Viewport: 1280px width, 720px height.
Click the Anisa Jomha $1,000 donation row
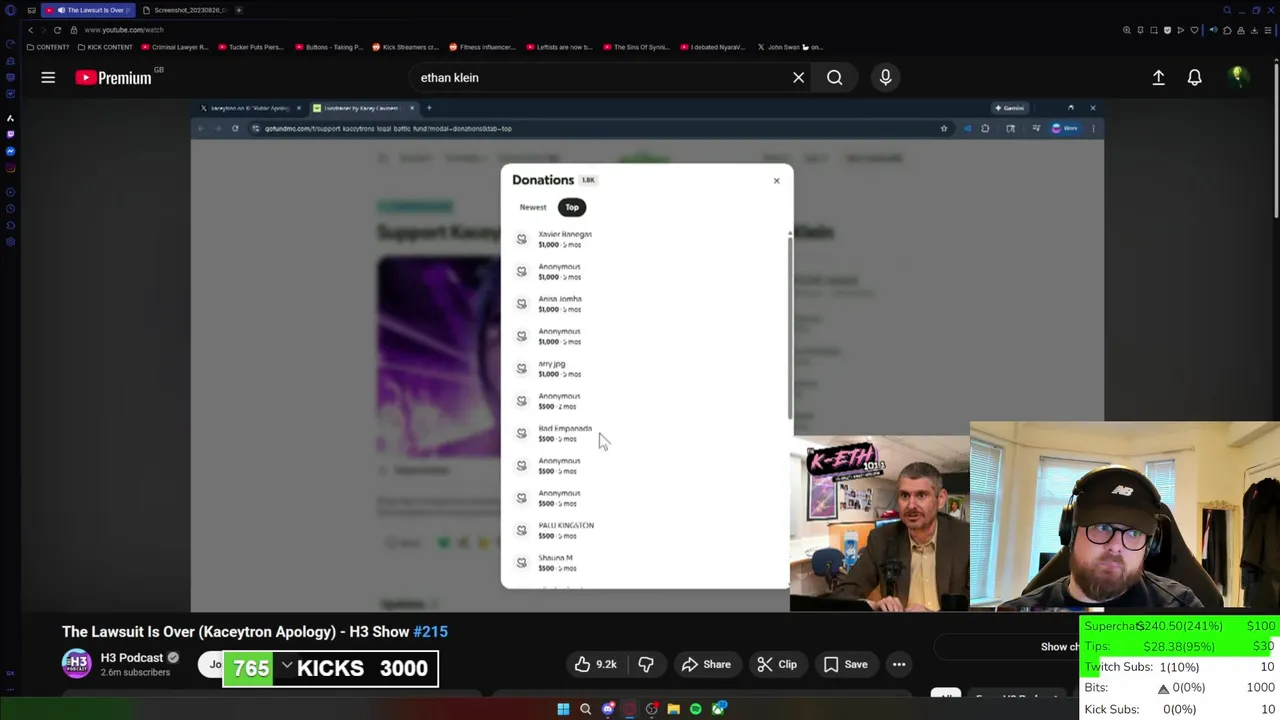(x=645, y=304)
